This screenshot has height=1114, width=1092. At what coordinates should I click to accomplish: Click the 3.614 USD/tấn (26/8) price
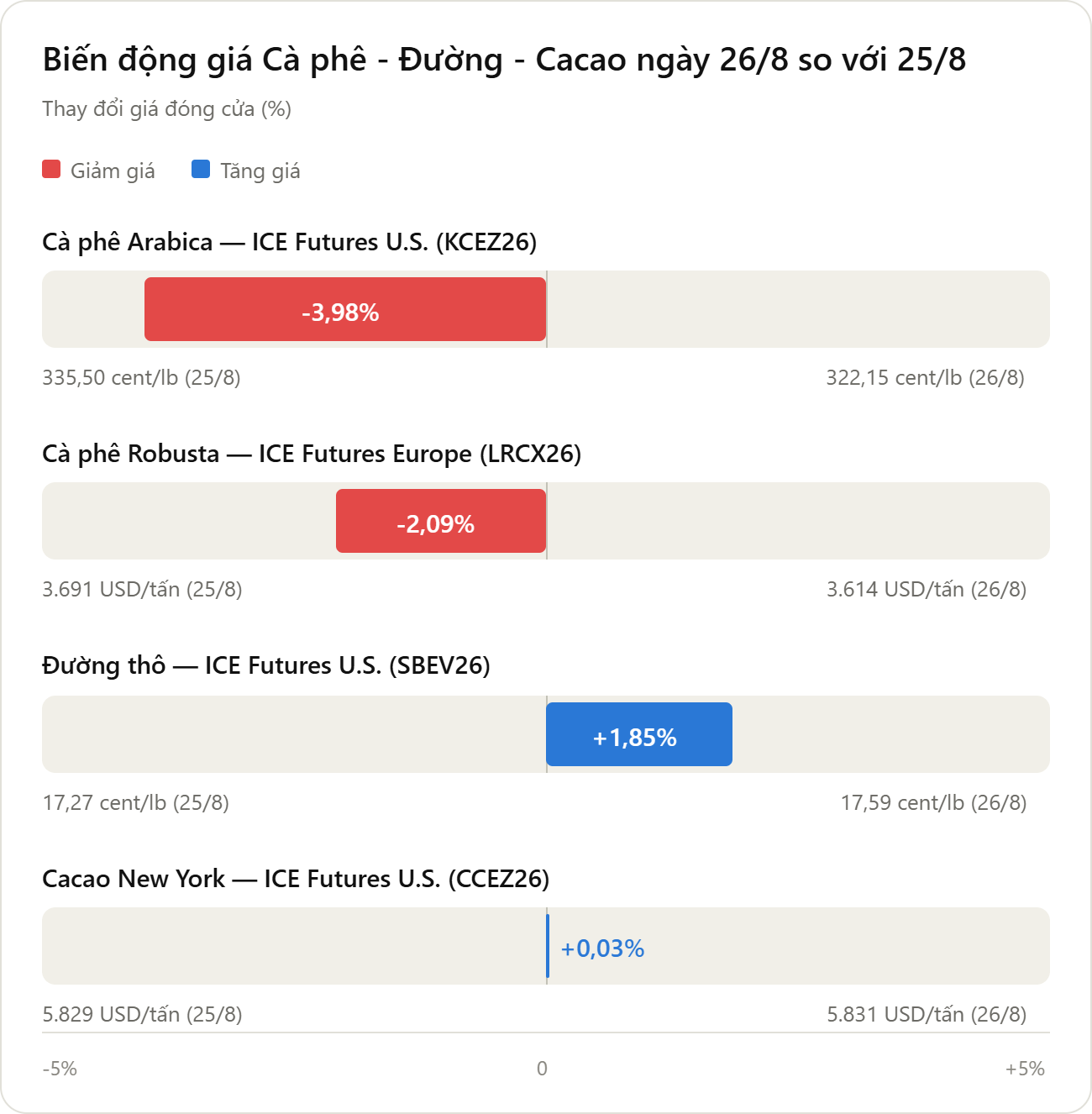(x=927, y=590)
